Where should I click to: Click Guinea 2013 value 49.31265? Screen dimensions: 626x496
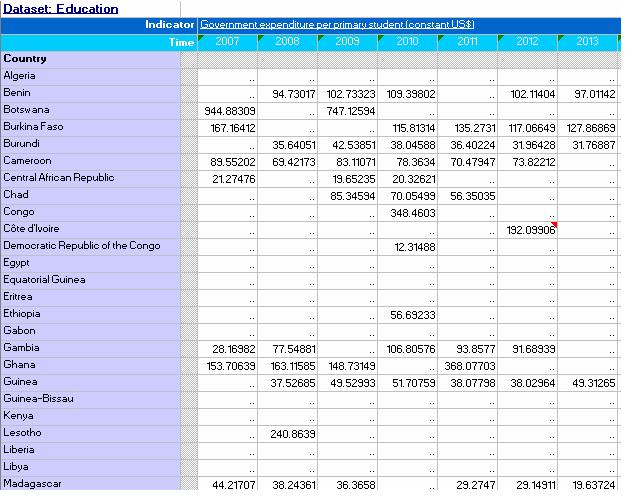(x=594, y=383)
